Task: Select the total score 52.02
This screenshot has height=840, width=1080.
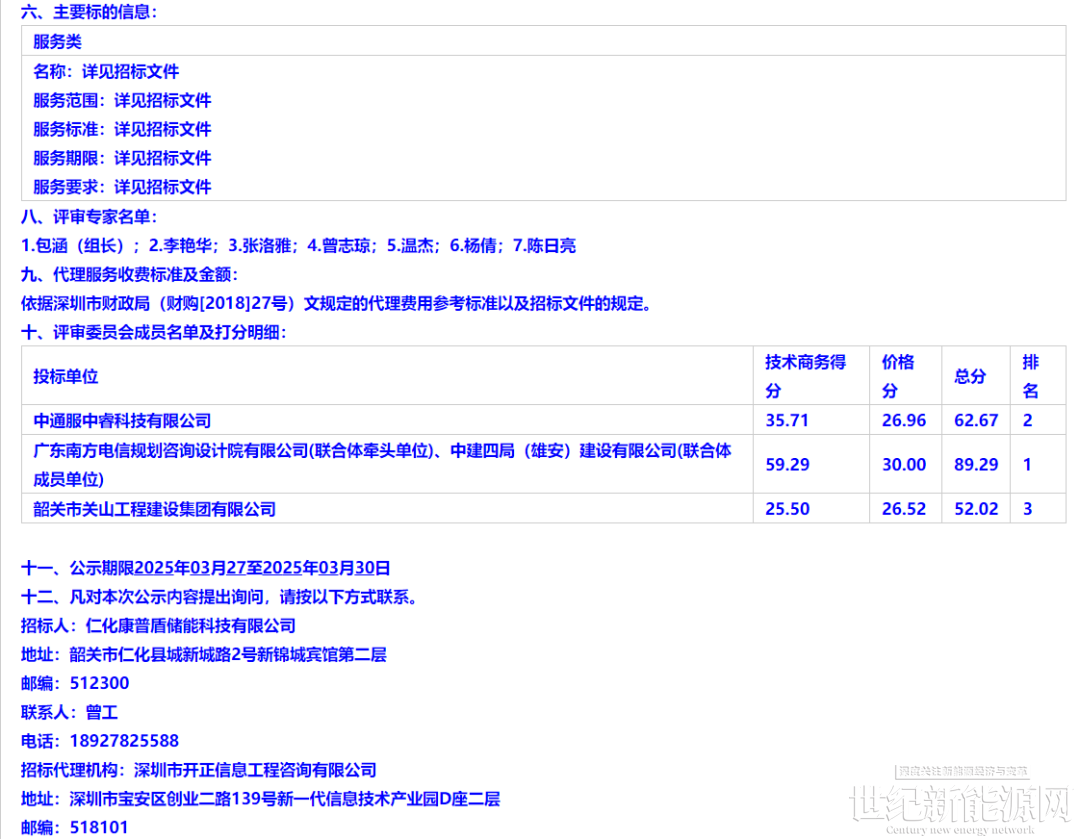Action: coord(976,509)
